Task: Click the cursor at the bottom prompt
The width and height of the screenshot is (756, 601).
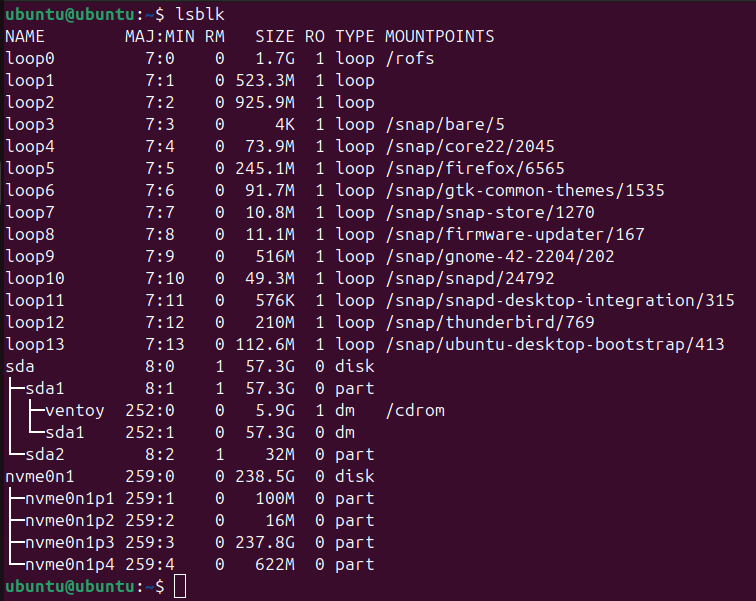Action: [179, 587]
